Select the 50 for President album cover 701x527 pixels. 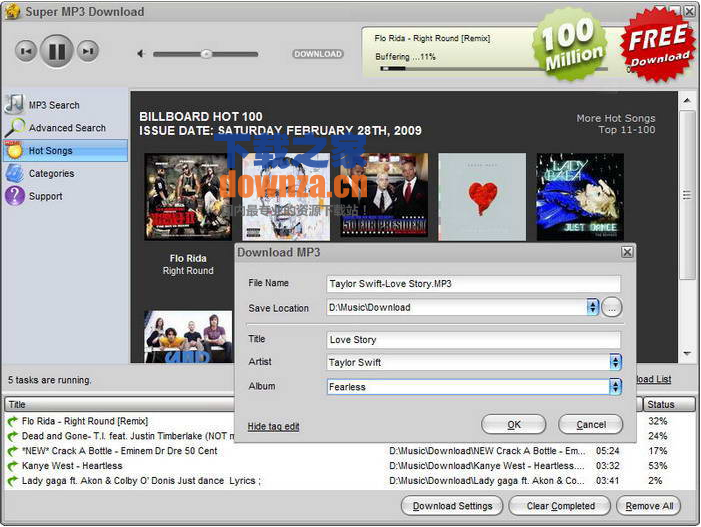384,195
